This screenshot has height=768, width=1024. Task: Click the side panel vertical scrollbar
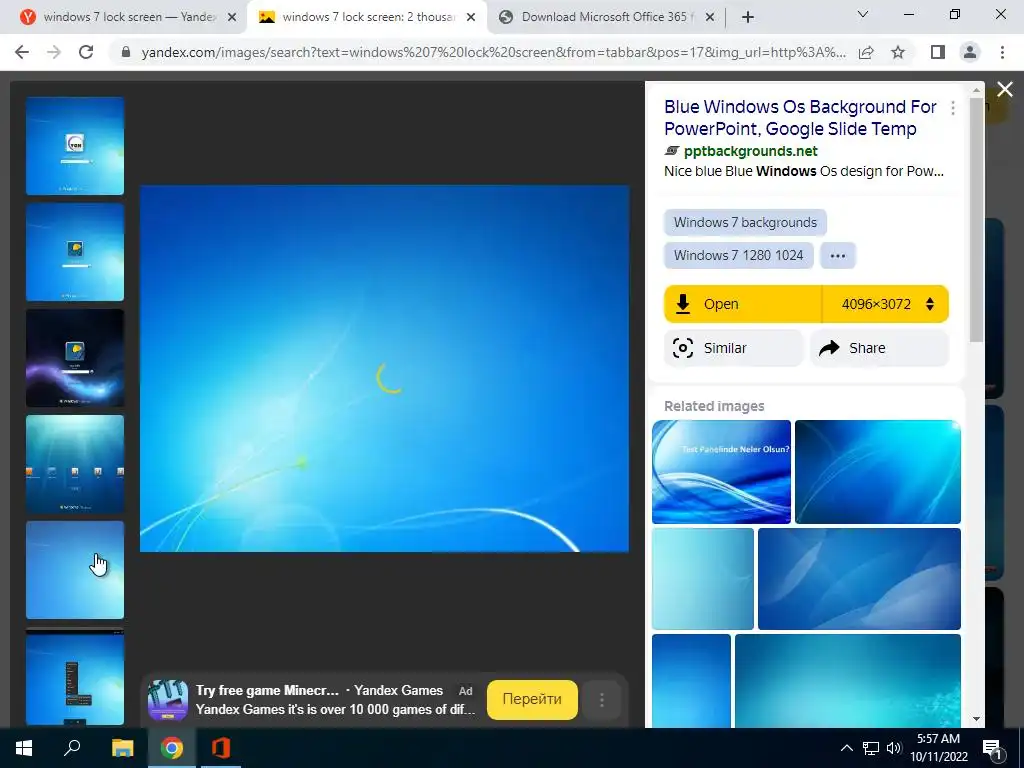pos(976,220)
